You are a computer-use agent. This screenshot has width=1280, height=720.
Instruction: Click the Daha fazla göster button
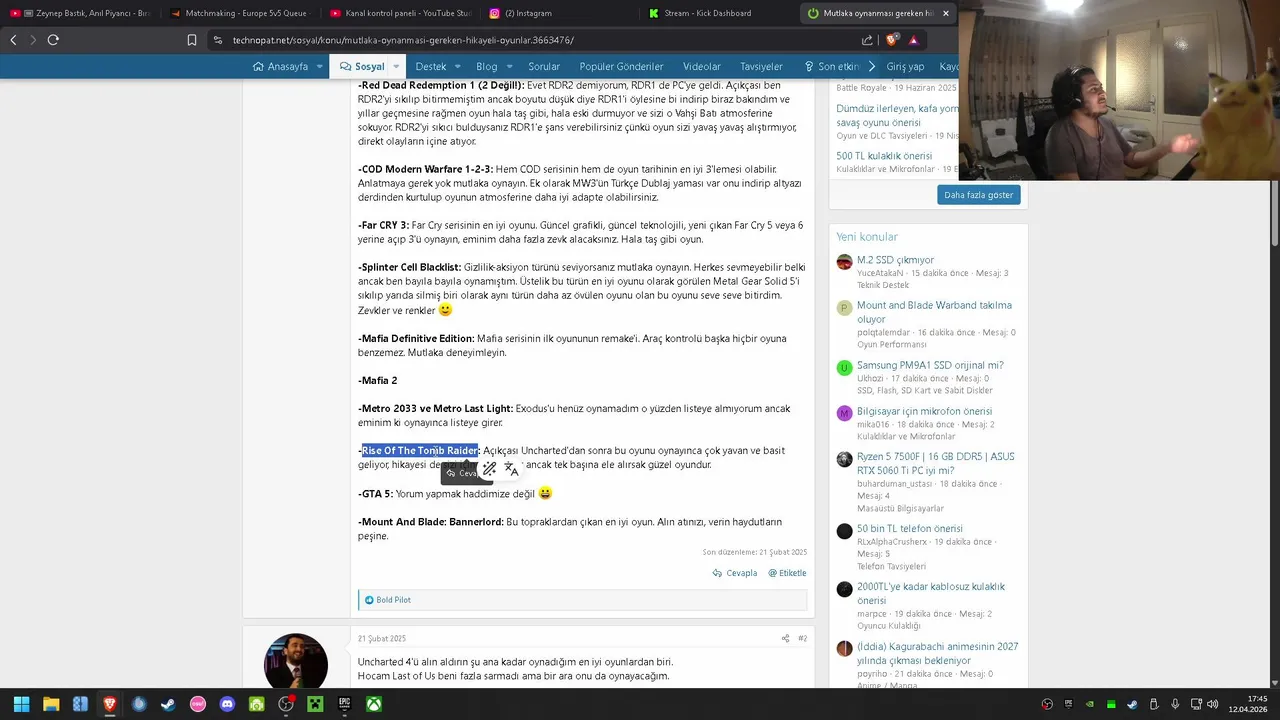(978, 195)
